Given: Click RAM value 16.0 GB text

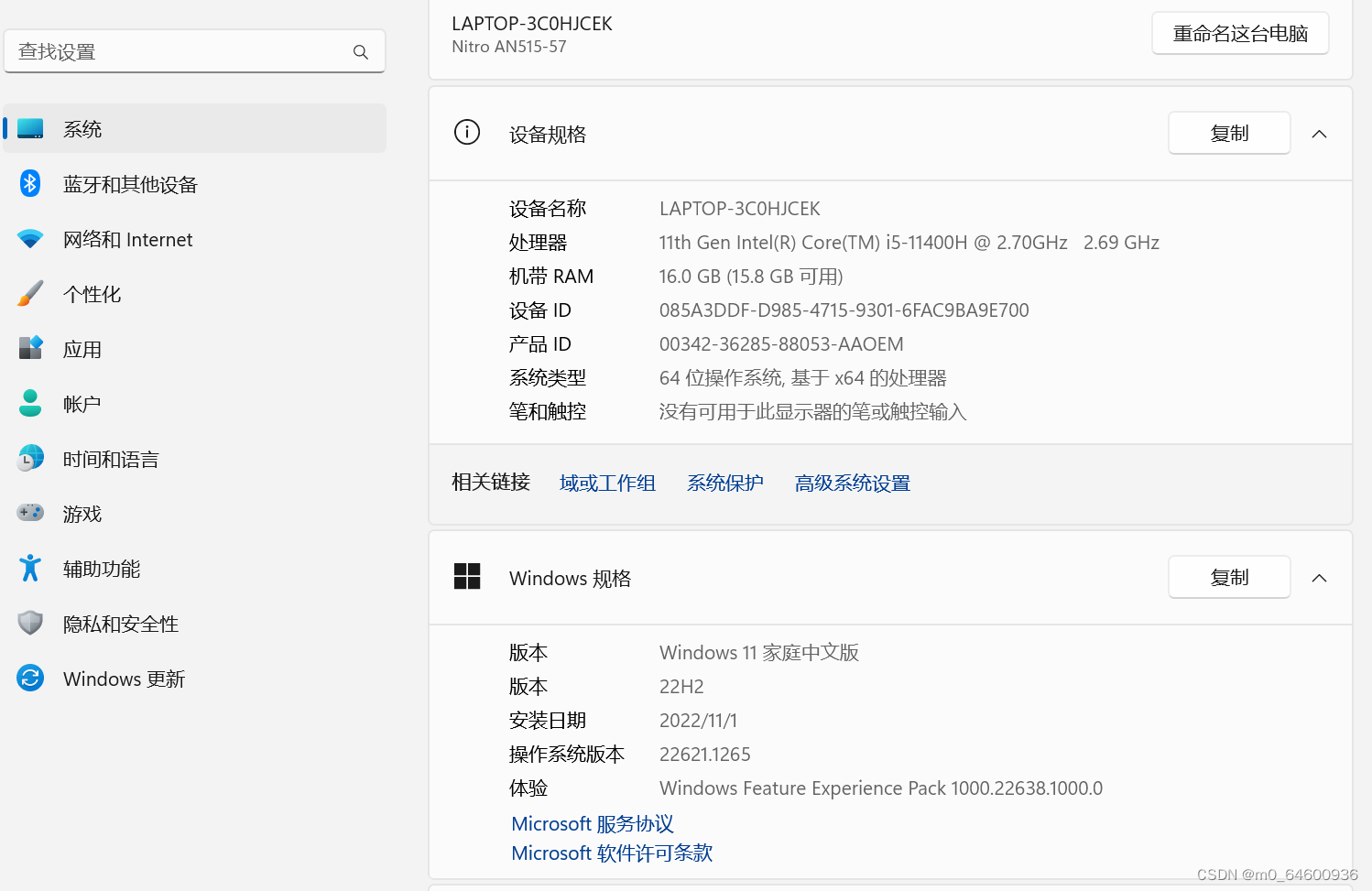Looking at the screenshot, I should click(x=751, y=277).
